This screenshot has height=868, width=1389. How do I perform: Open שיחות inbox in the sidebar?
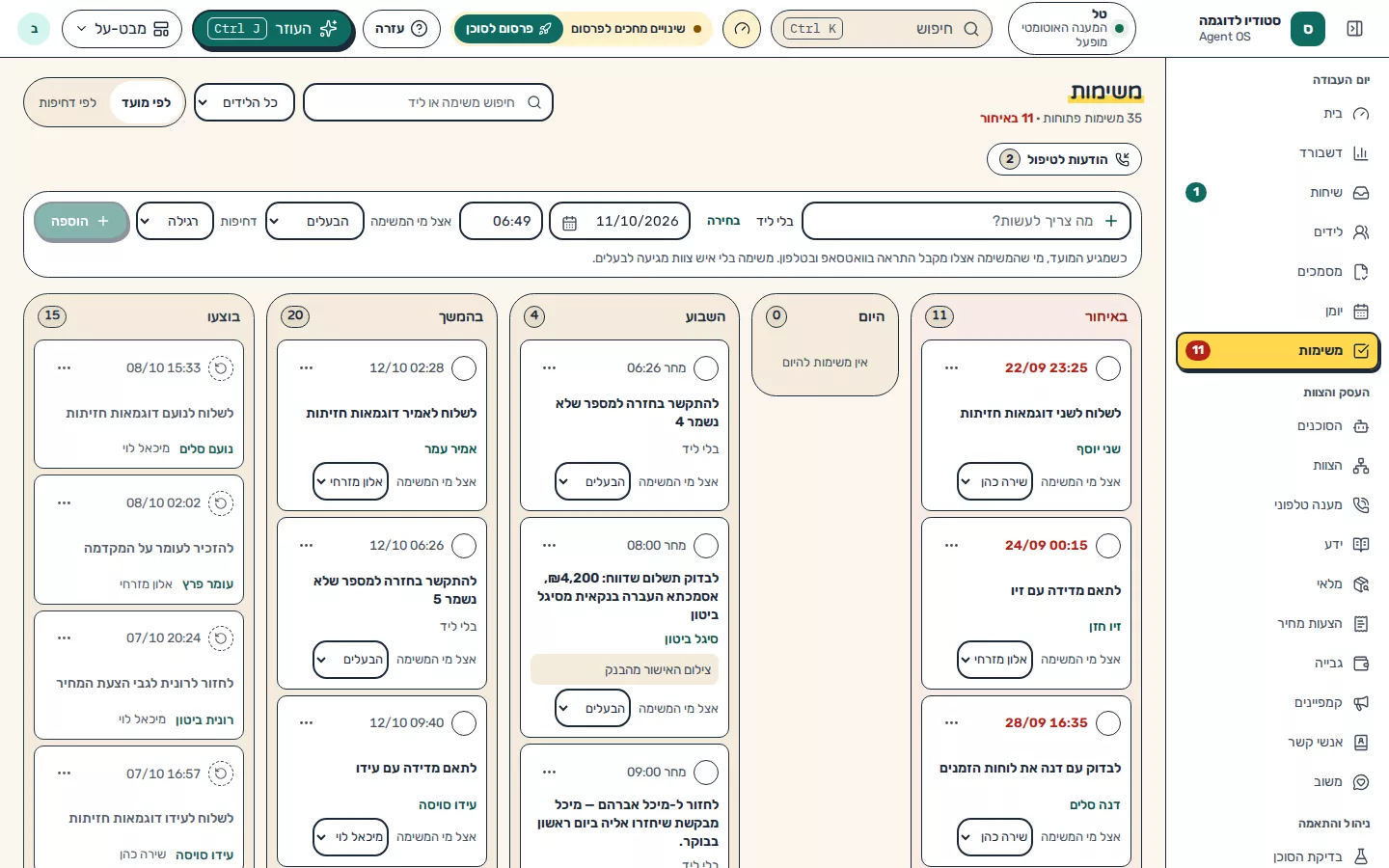tap(1277, 193)
